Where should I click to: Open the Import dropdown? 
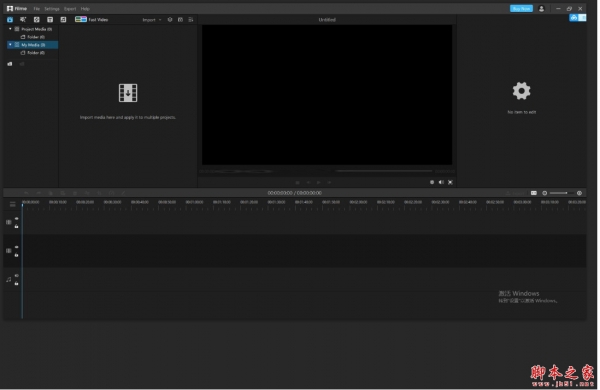point(152,20)
